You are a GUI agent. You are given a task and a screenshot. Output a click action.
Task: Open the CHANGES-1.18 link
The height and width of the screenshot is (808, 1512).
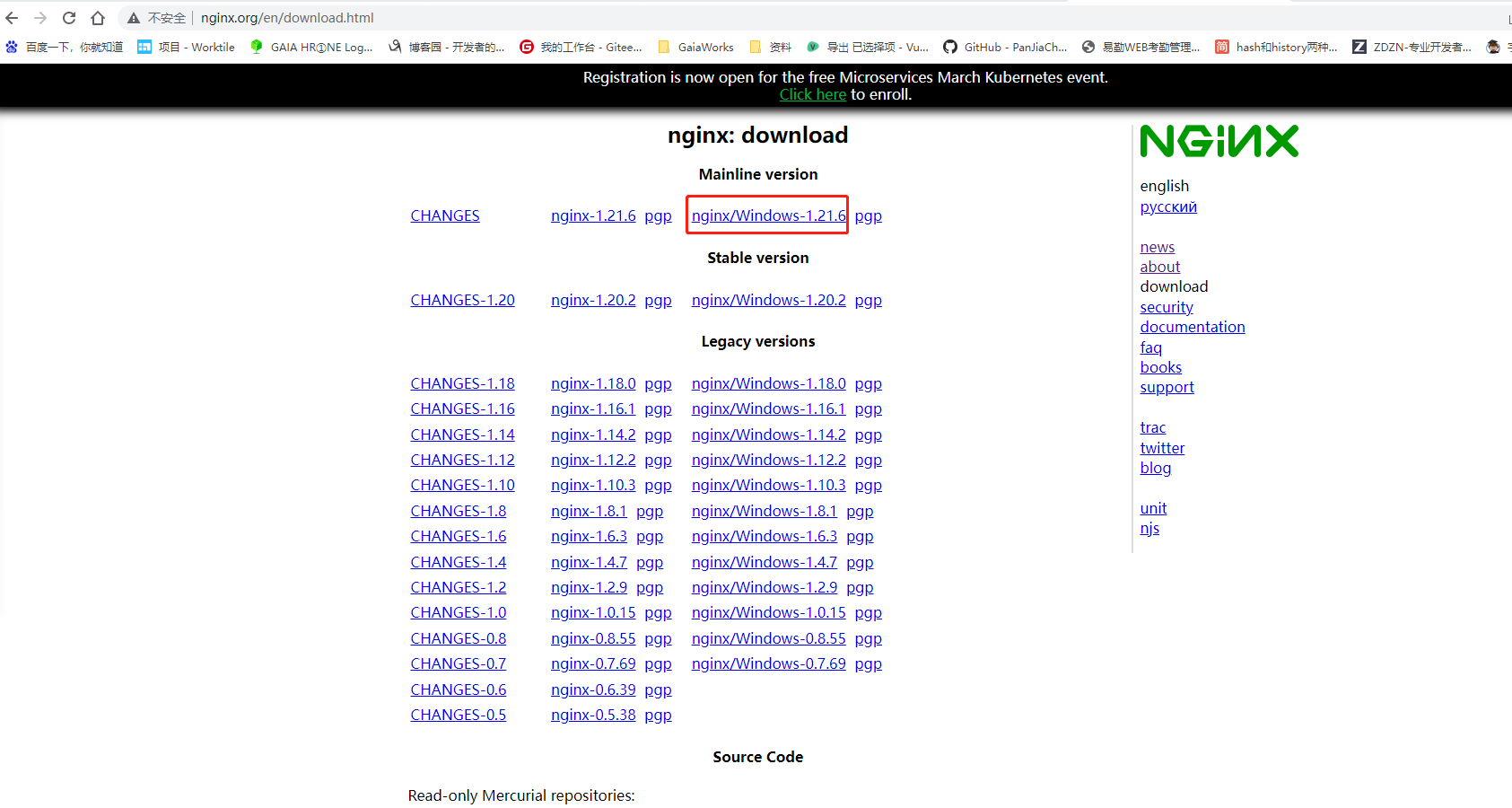pyautogui.click(x=463, y=383)
